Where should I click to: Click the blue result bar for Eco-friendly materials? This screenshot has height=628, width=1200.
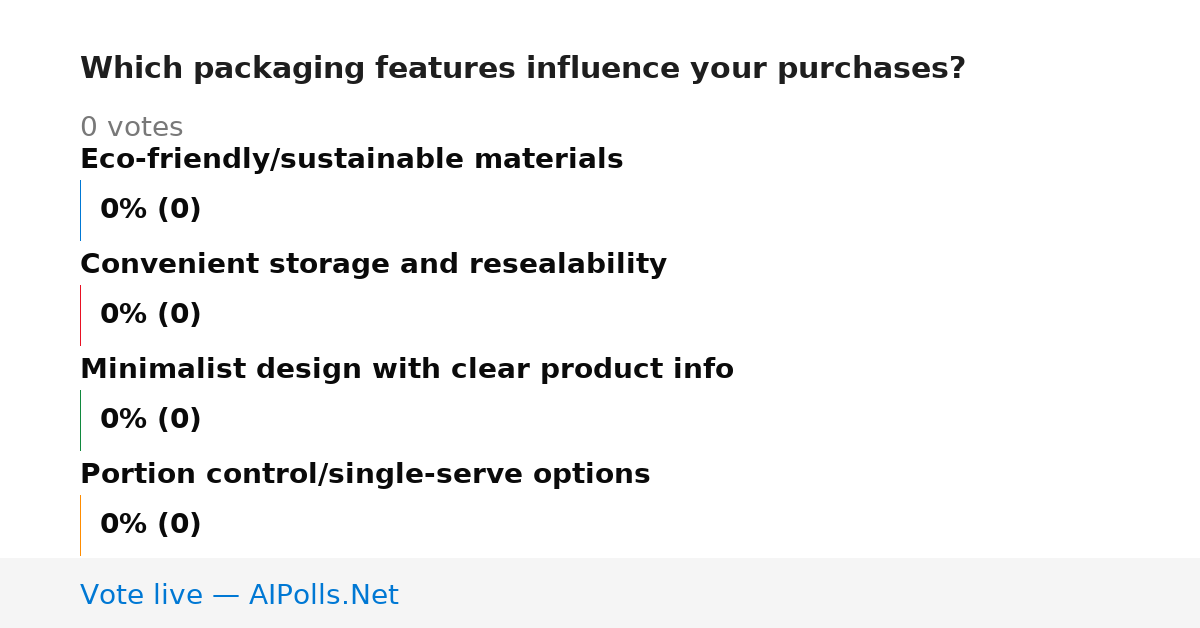pos(80,210)
